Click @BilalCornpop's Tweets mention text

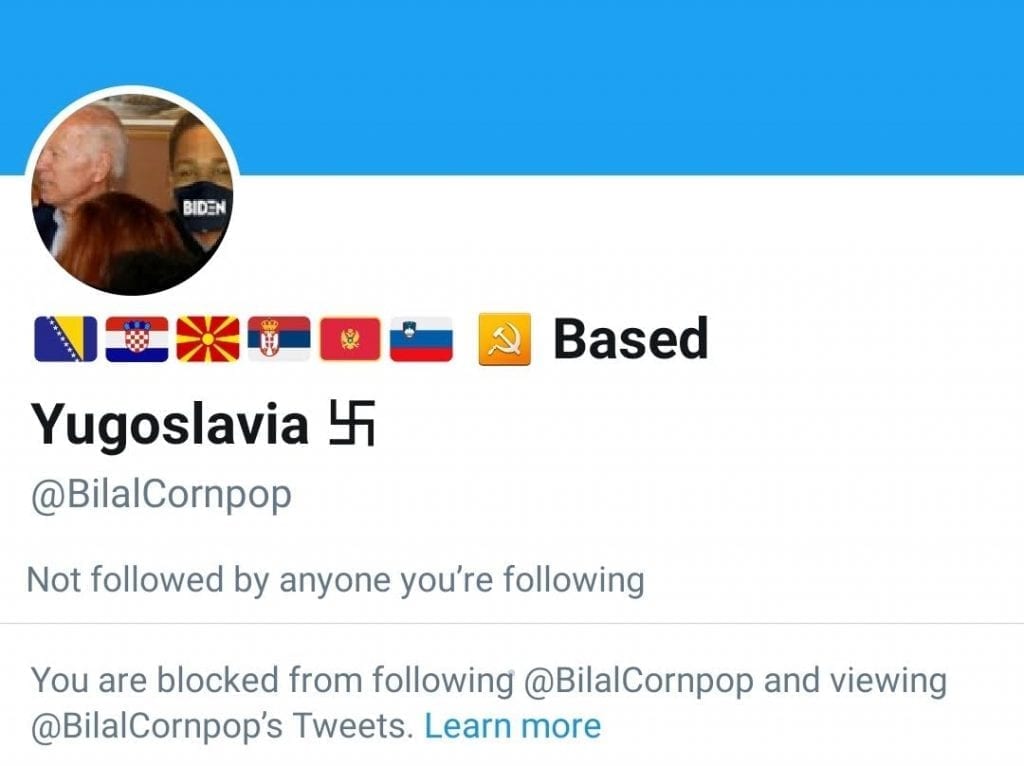point(221,726)
